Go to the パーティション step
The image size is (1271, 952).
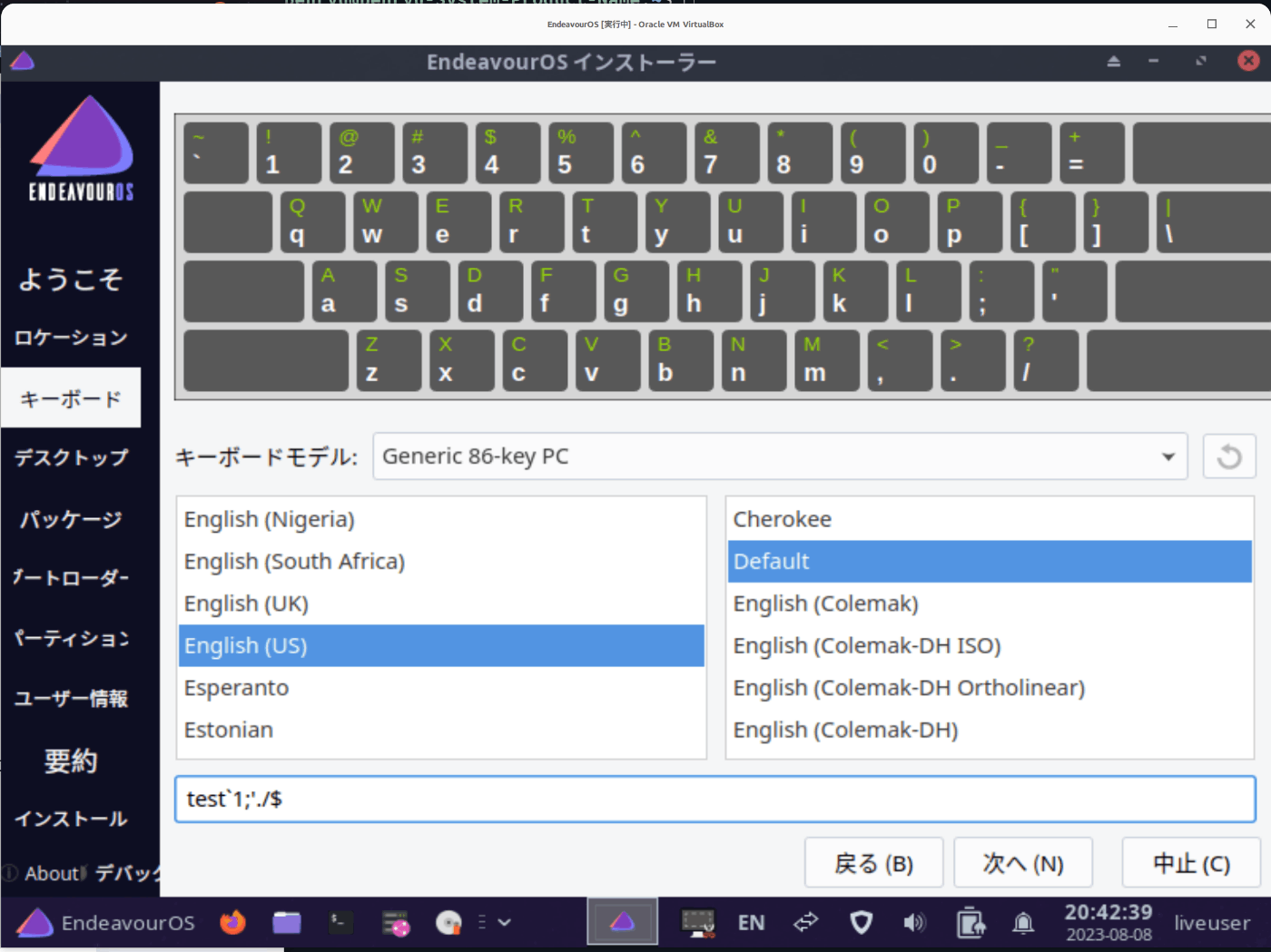click(71, 638)
